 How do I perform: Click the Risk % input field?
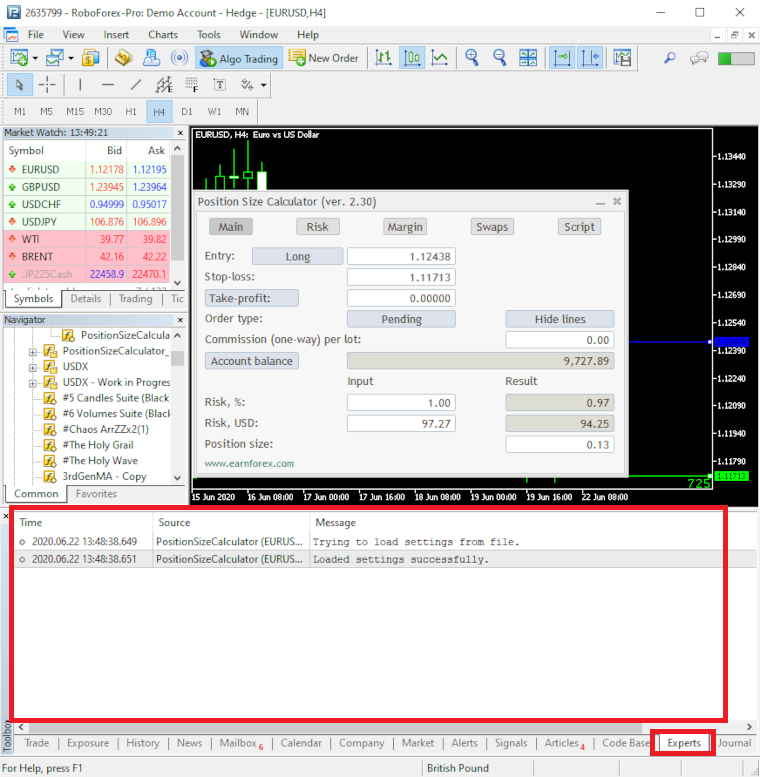401,402
